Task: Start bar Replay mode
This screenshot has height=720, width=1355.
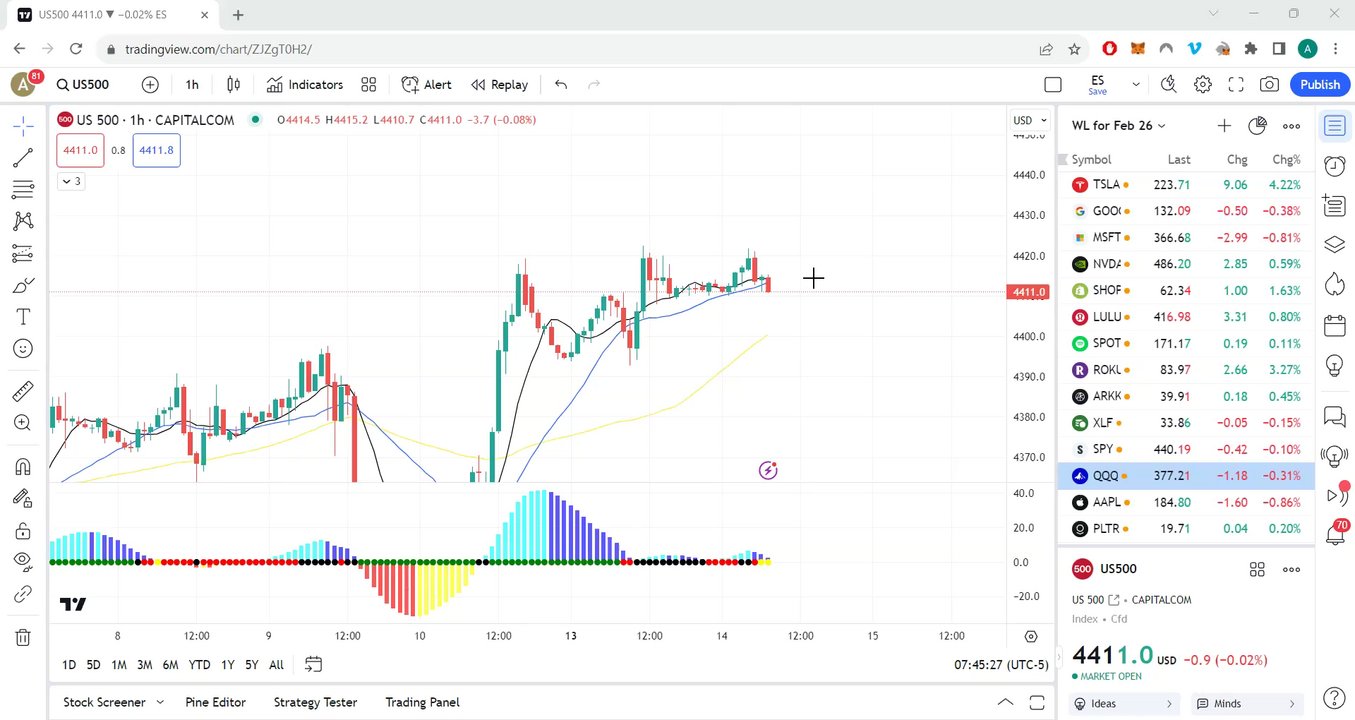Action: (x=500, y=85)
